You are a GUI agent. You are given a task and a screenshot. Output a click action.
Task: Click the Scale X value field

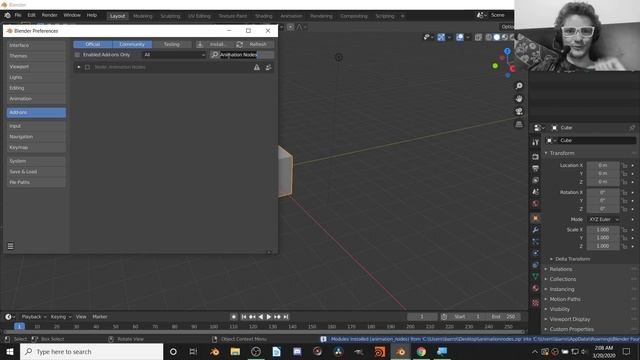pos(603,230)
